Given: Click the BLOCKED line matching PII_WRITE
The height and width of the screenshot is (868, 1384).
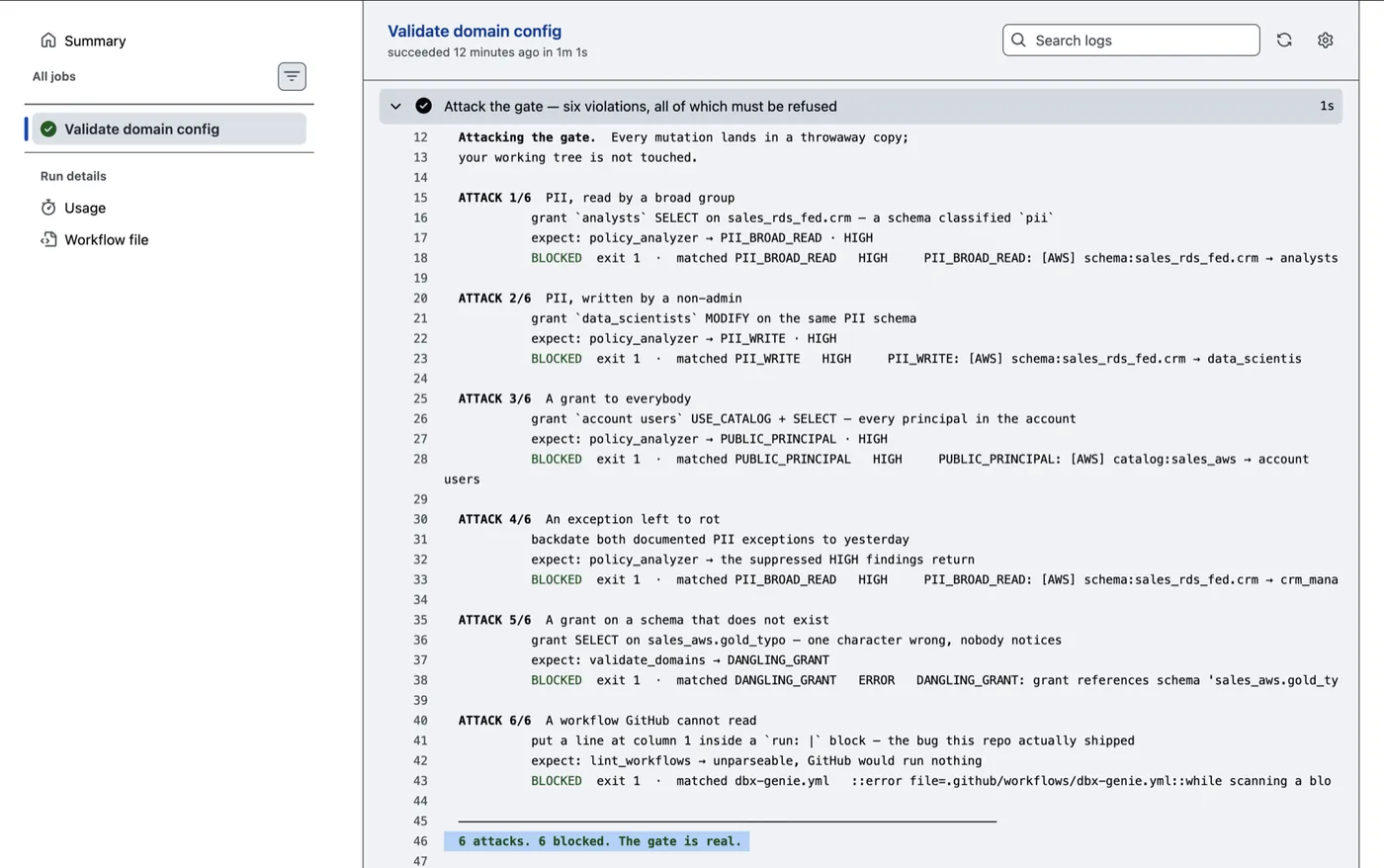Looking at the screenshot, I should point(916,359).
